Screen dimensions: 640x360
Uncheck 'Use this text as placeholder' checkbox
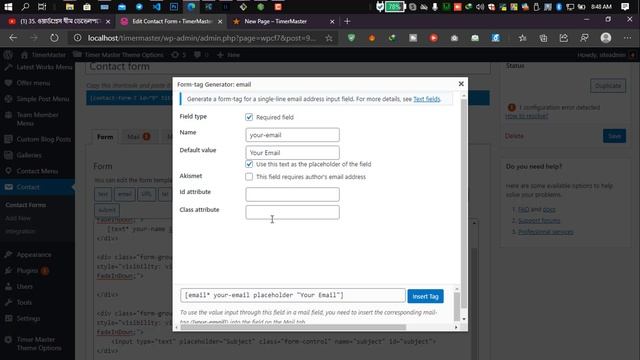pos(249,164)
